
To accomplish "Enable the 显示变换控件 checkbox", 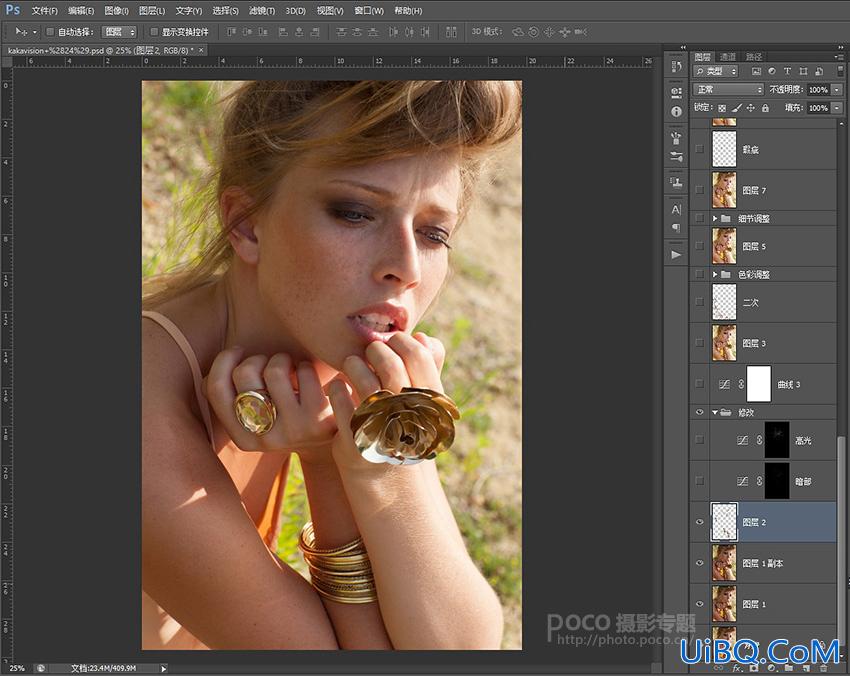I will click(154, 32).
